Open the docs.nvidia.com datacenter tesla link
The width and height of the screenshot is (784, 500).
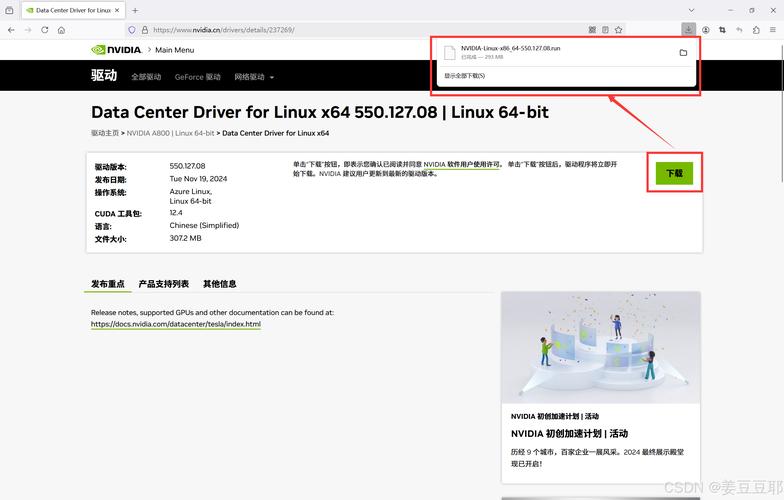(175, 324)
